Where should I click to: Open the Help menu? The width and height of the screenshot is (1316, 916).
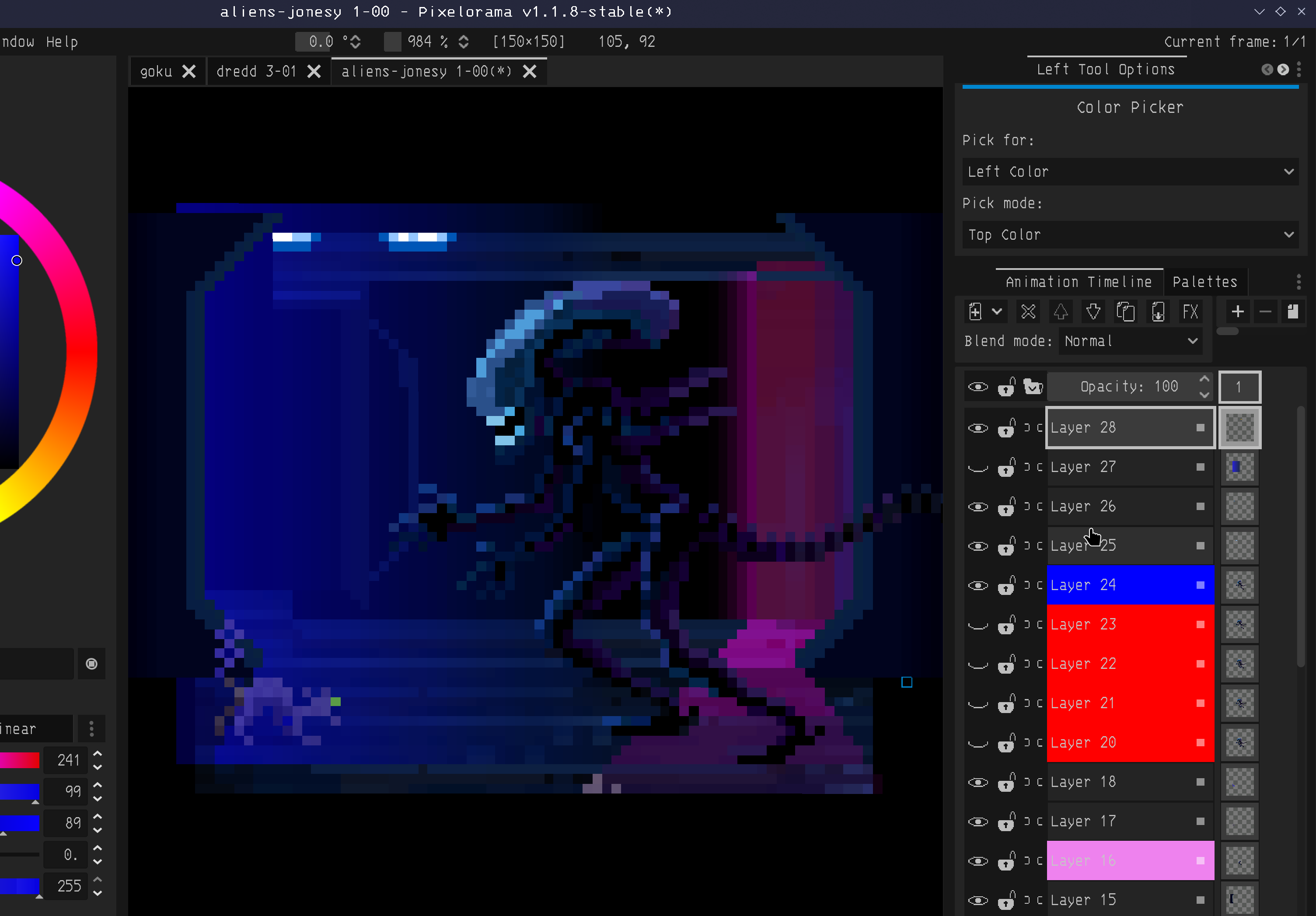coord(62,42)
